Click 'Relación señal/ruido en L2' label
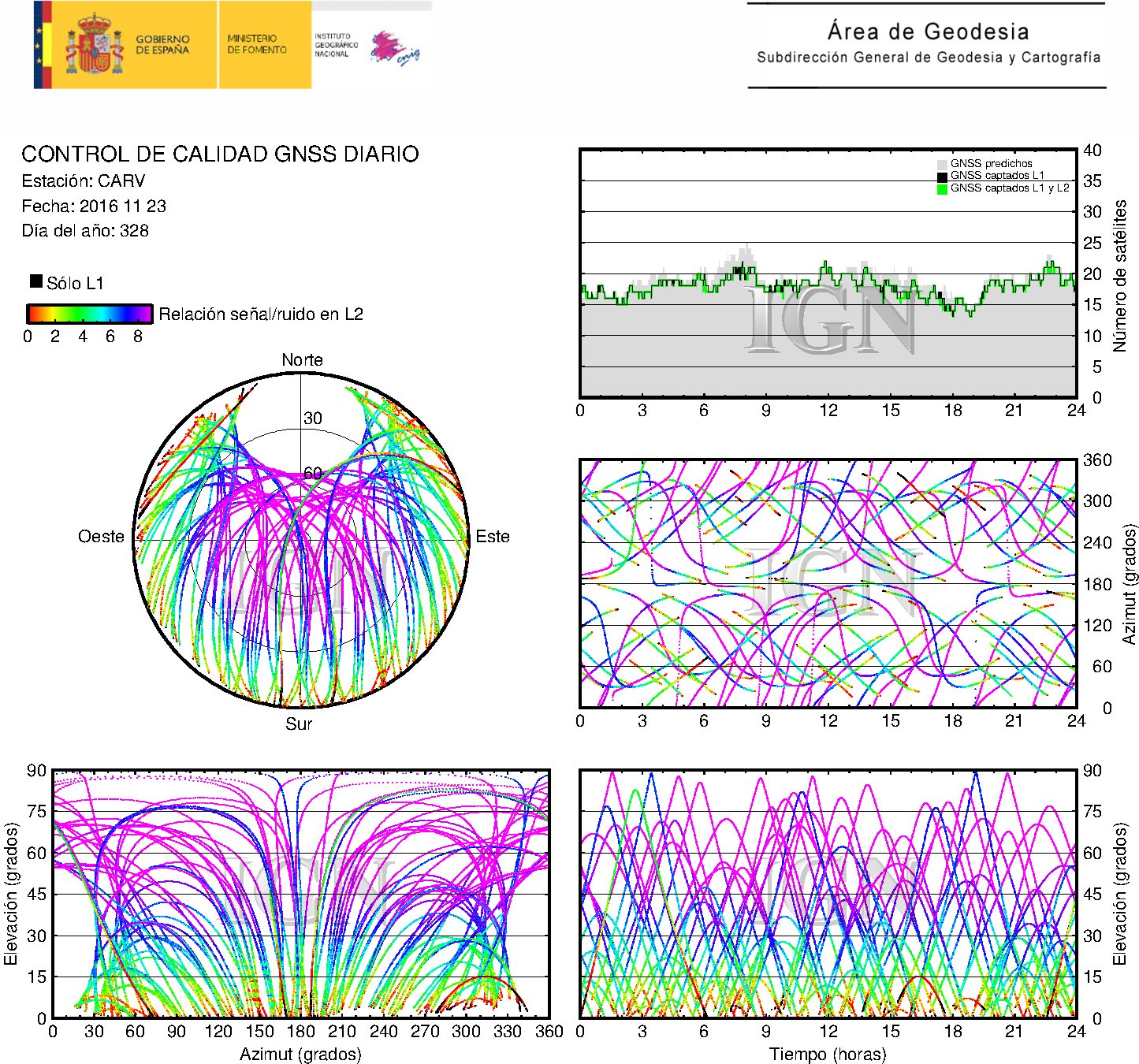1139x1064 pixels. click(261, 314)
